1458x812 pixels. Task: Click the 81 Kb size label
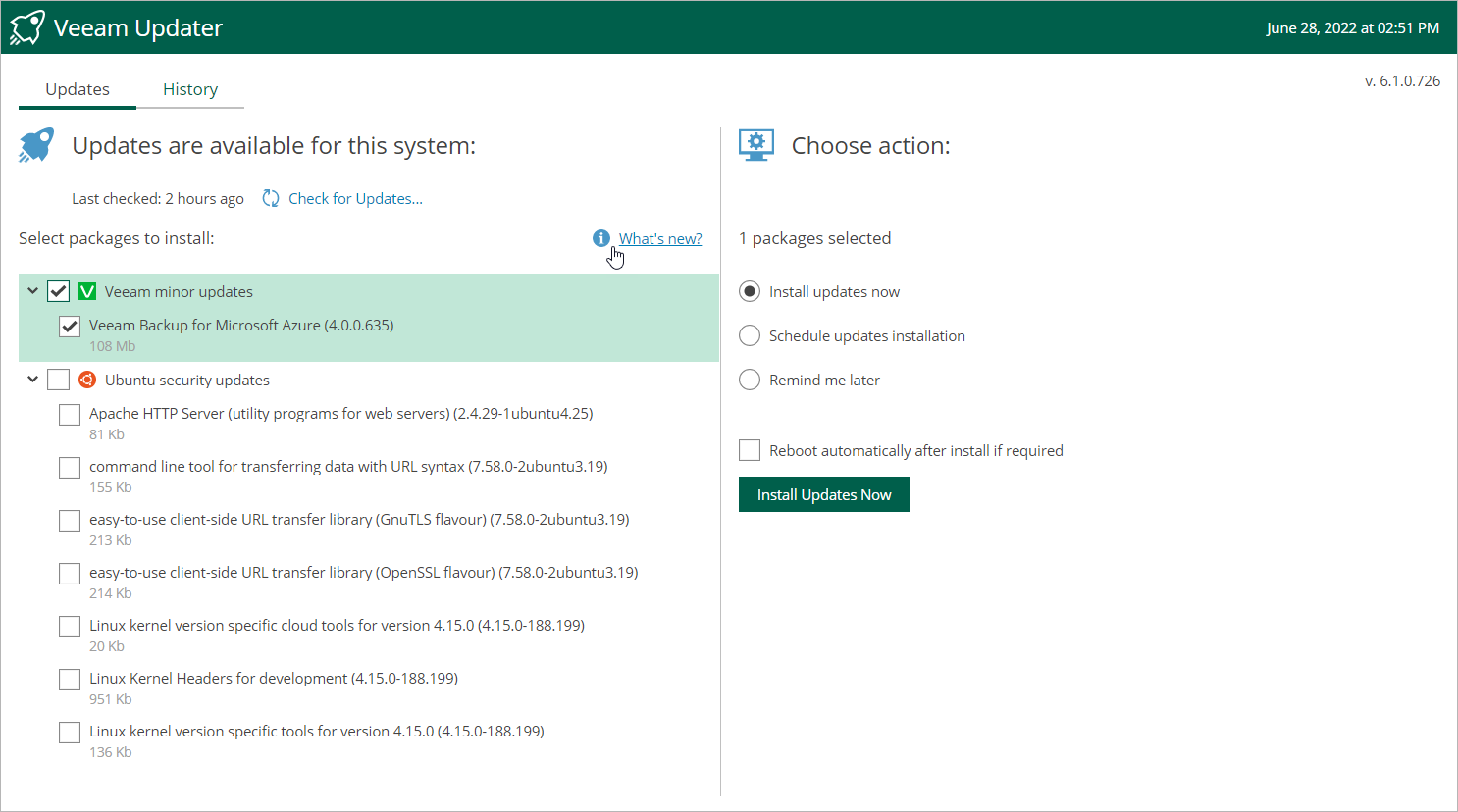pos(107,434)
